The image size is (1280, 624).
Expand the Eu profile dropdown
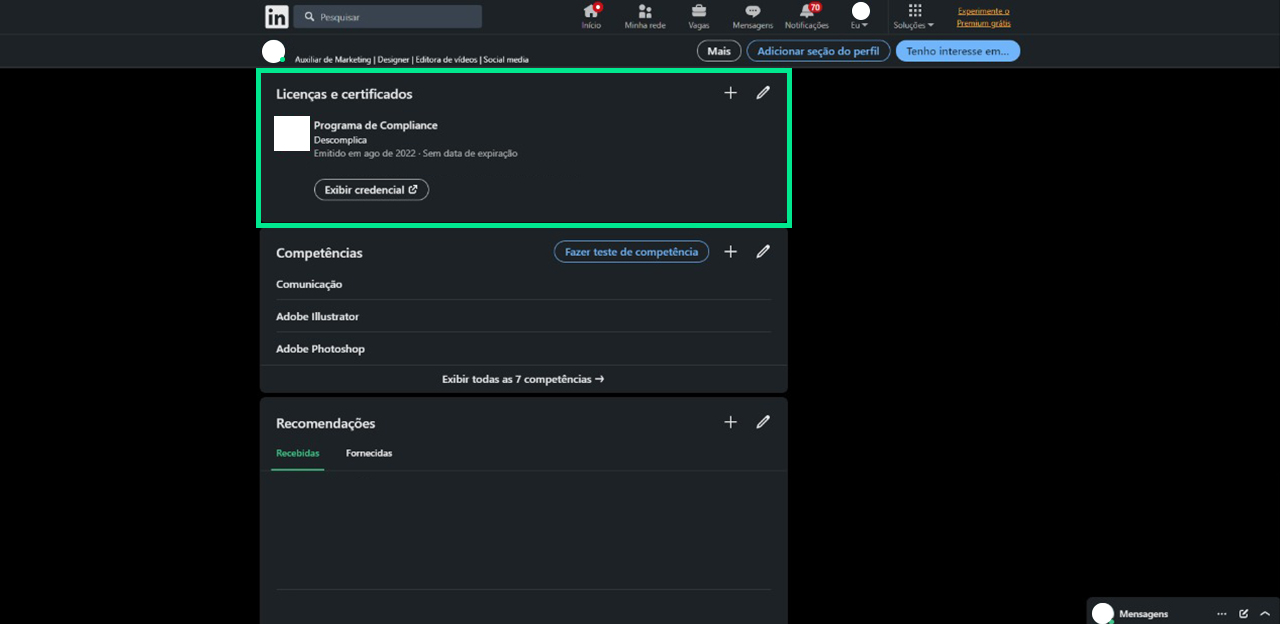coord(860,16)
